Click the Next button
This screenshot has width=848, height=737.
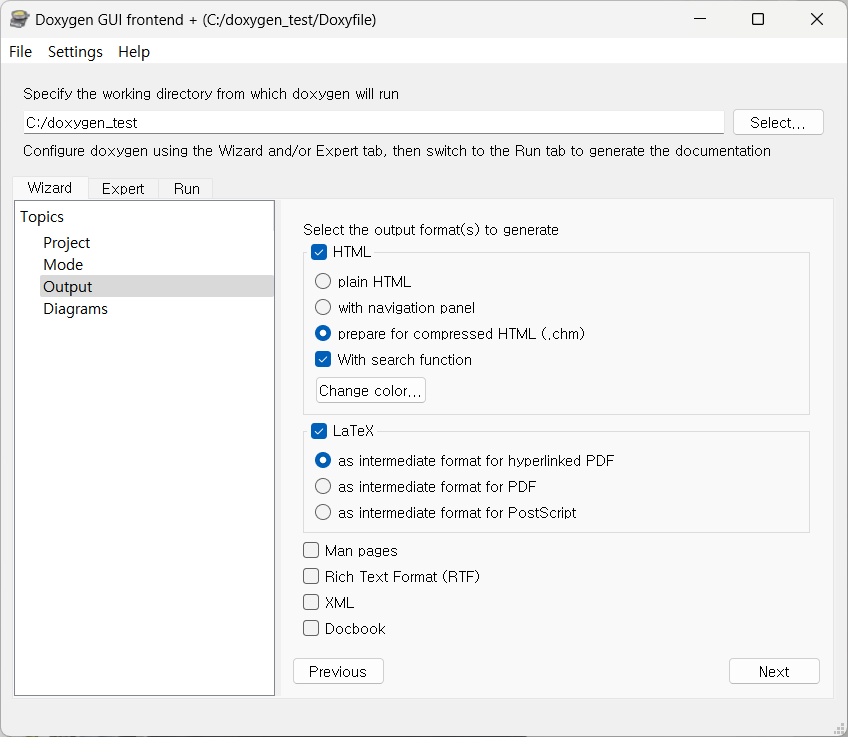tap(774, 671)
